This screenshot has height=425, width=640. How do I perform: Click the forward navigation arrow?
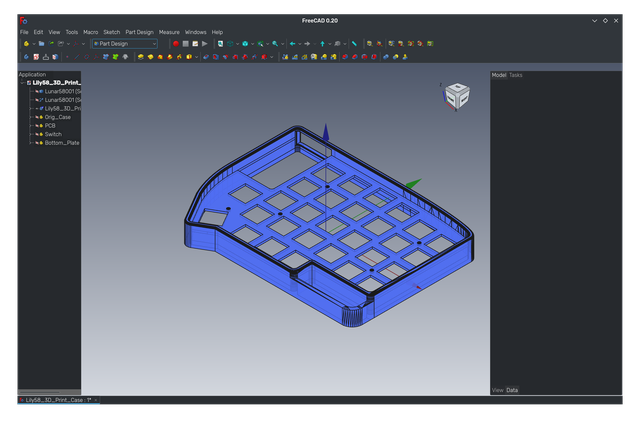coord(307,44)
